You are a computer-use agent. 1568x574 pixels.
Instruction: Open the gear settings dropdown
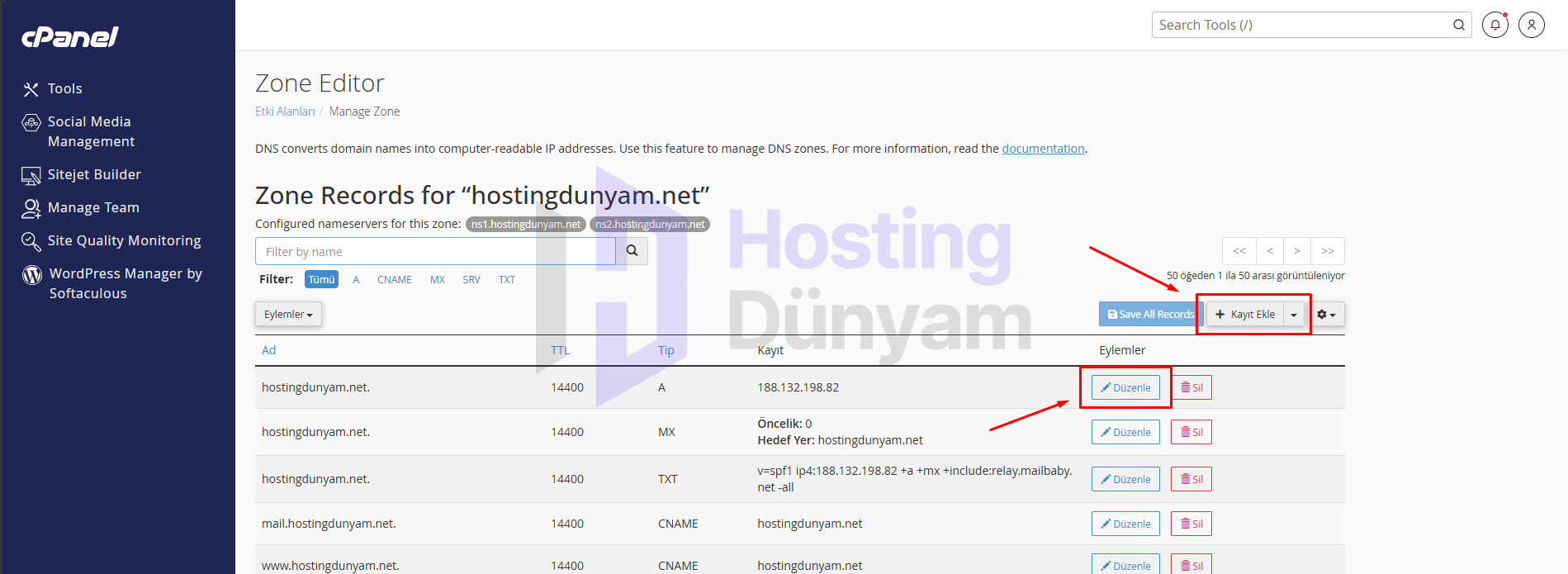pyautogui.click(x=1326, y=314)
